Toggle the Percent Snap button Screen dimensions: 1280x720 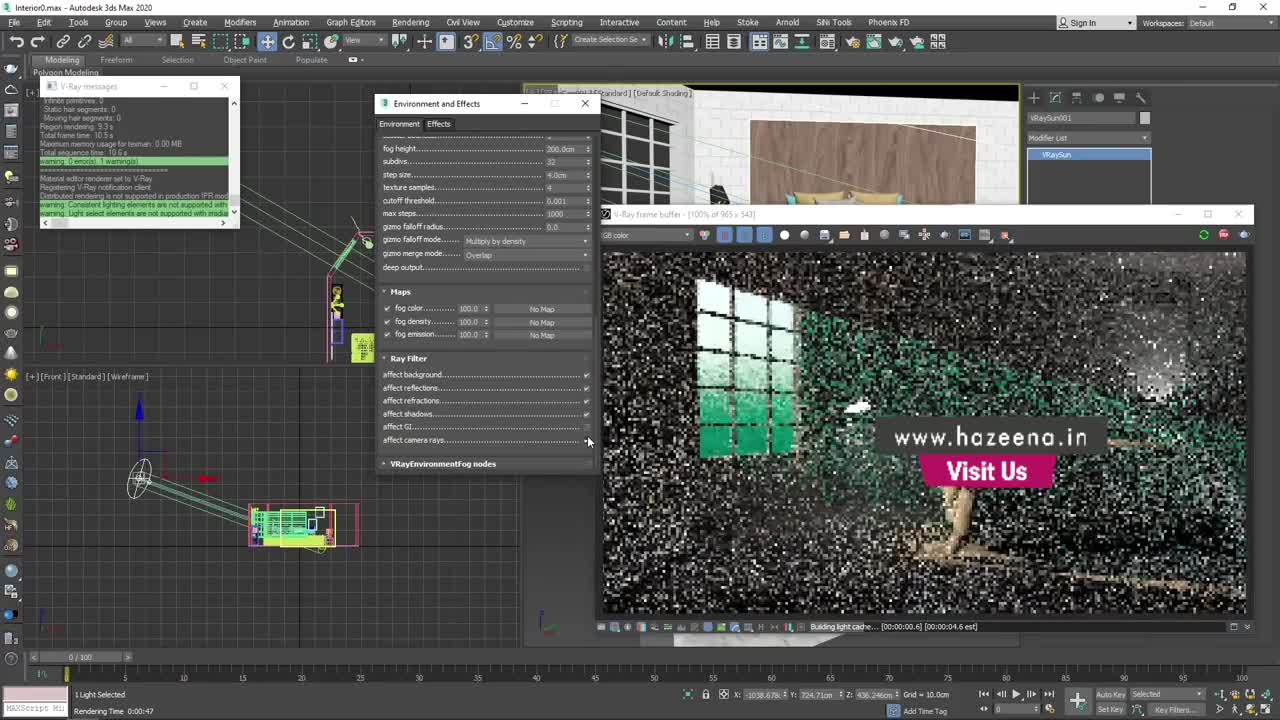(x=514, y=41)
